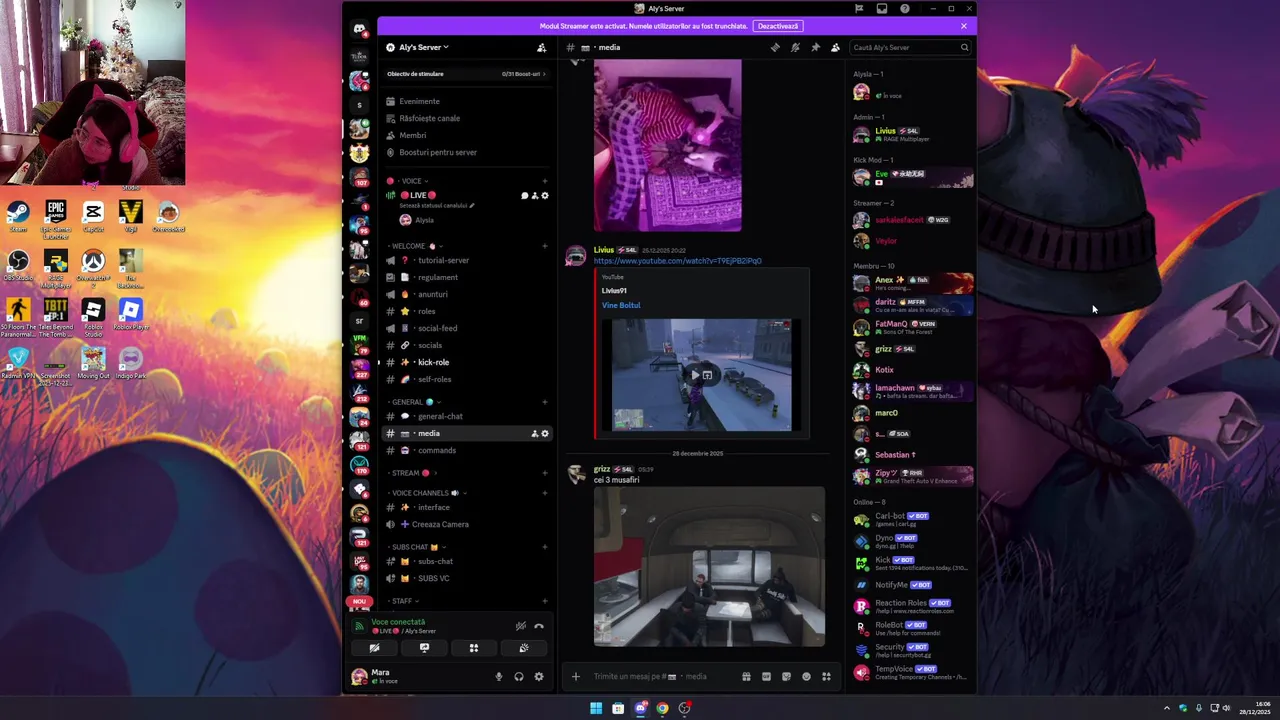Start an activity in voice panel
Screen dimensions: 1280x720
click(474, 648)
